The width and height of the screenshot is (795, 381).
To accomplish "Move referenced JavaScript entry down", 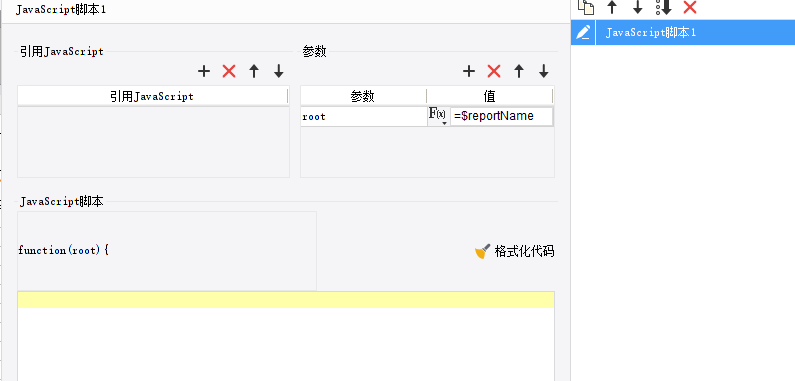I will 278,71.
